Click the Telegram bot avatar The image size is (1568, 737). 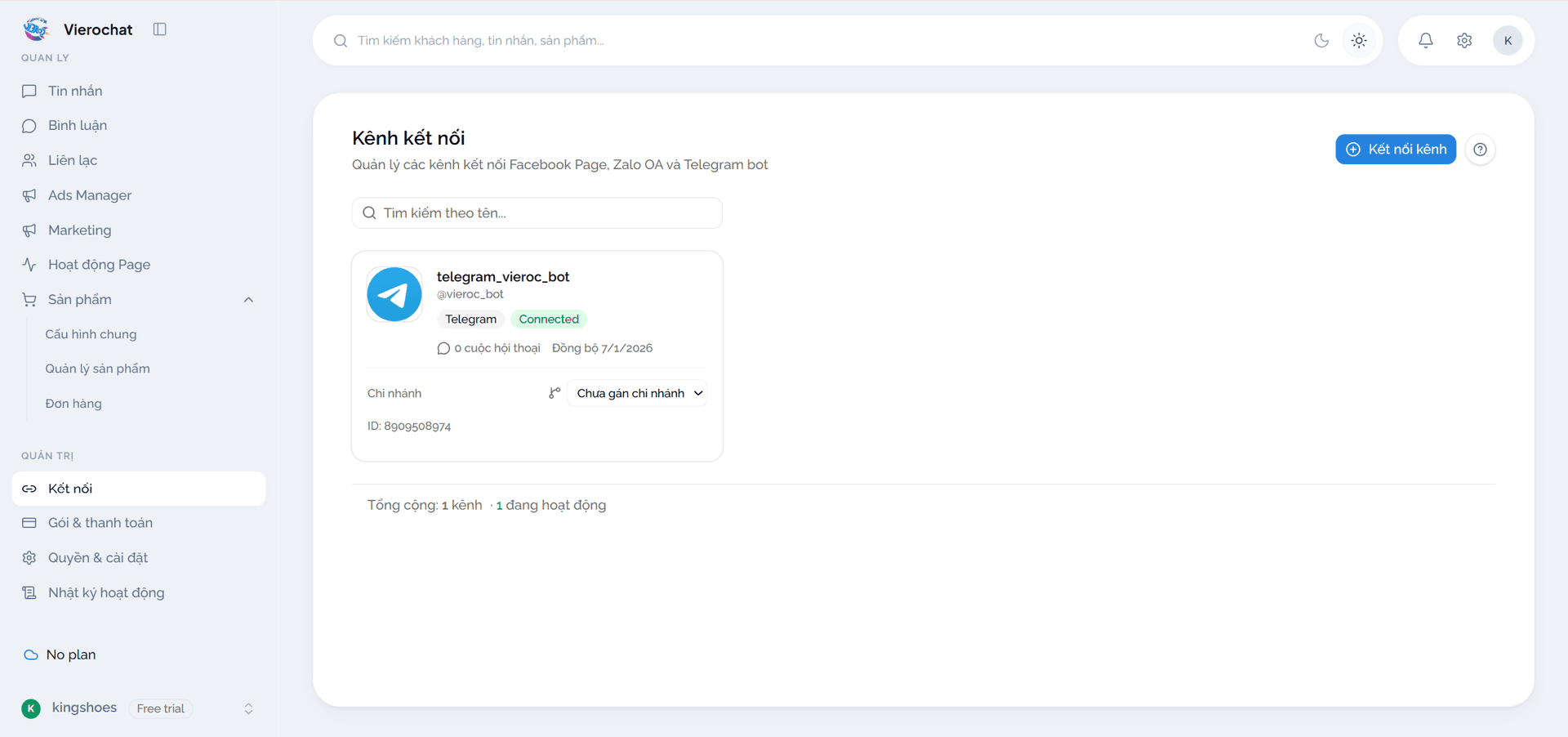click(x=394, y=294)
